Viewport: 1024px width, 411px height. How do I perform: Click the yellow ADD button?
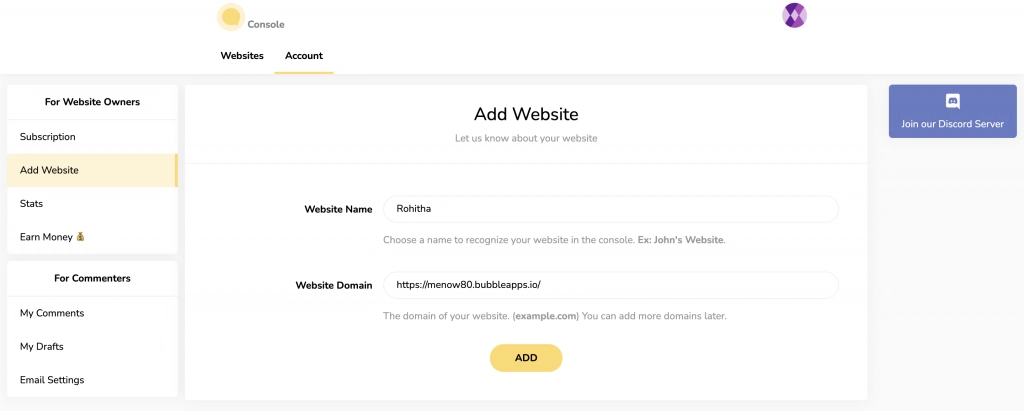[526, 358]
